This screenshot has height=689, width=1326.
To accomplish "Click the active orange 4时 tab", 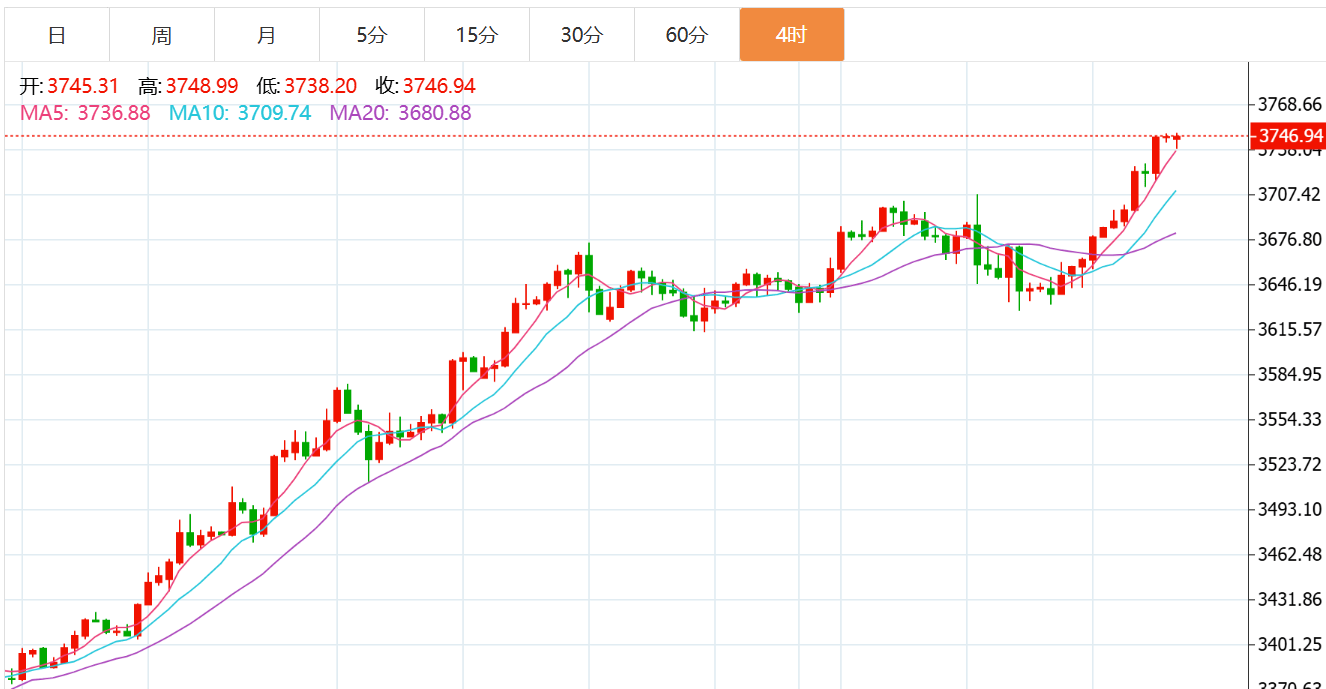I will [791, 35].
